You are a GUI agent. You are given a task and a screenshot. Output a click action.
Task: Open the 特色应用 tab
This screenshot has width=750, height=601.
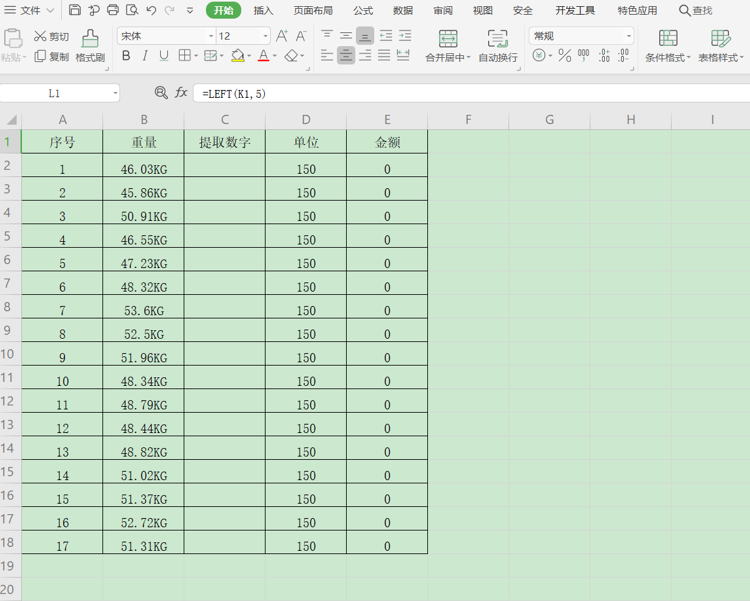pos(637,10)
